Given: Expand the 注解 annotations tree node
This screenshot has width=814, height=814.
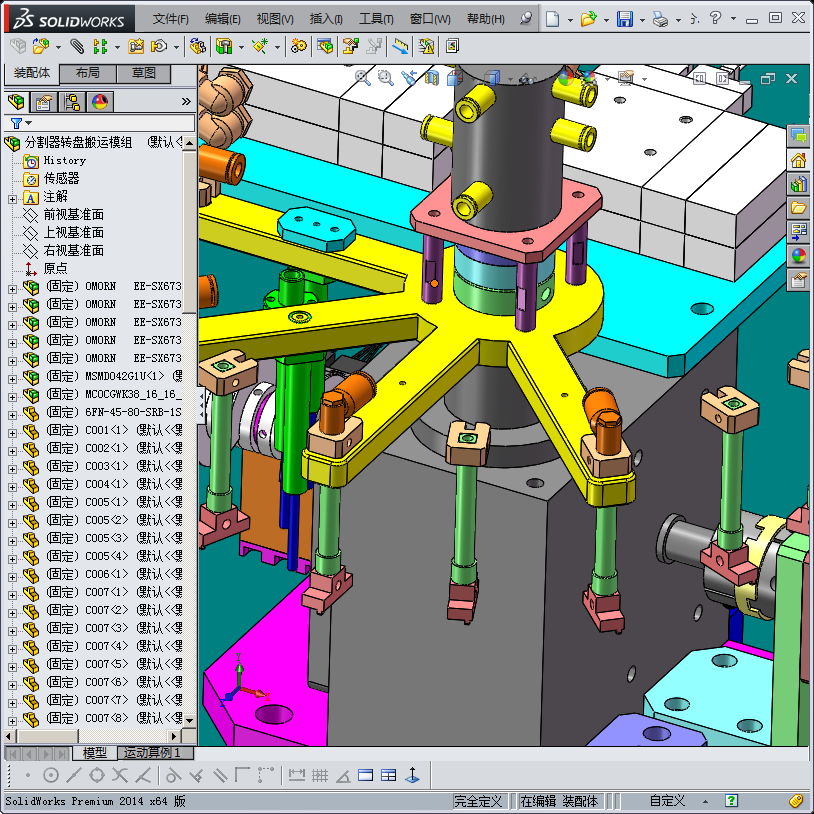Looking at the screenshot, I should coord(12,199).
